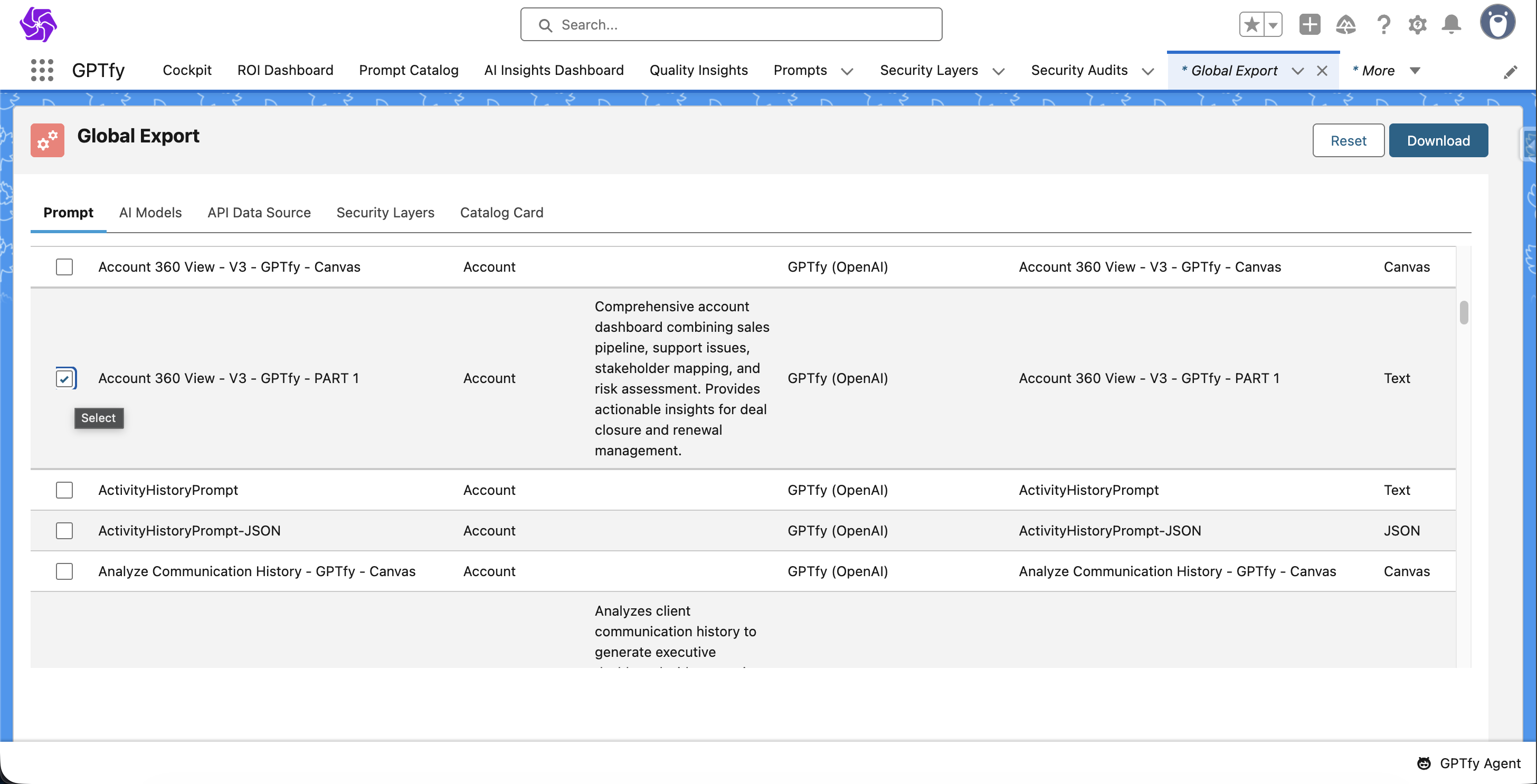The height and width of the screenshot is (784, 1537).
Task: Expand the Prompts nav dropdown chevron
Action: (x=847, y=72)
